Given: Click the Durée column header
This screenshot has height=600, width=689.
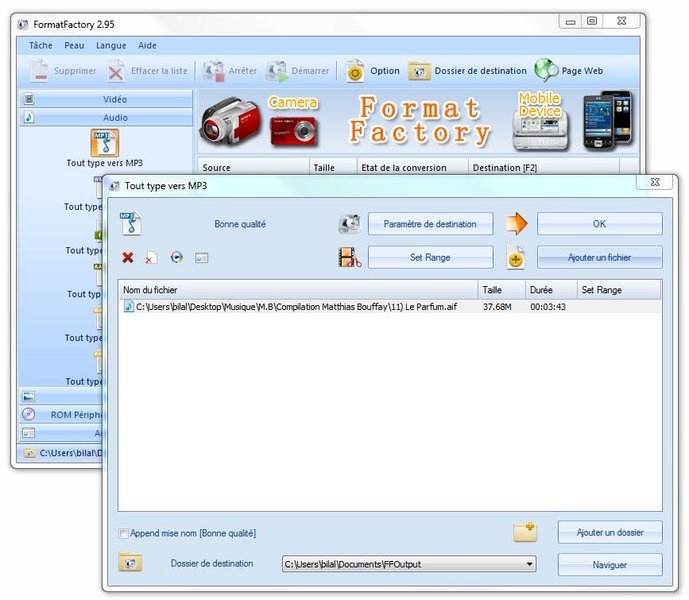Looking at the screenshot, I should point(551,290).
